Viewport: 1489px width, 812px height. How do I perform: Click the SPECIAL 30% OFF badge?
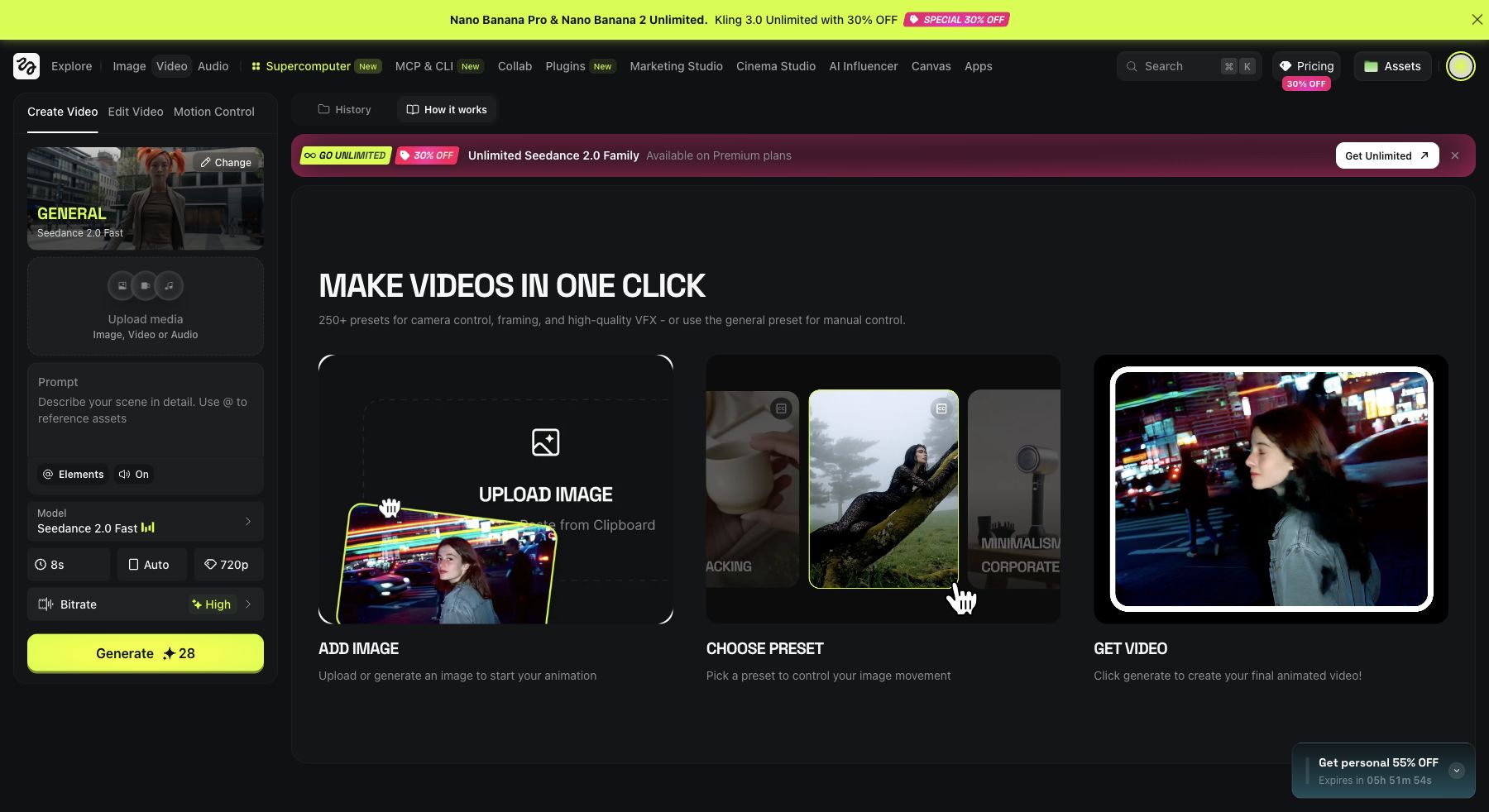click(956, 20)
